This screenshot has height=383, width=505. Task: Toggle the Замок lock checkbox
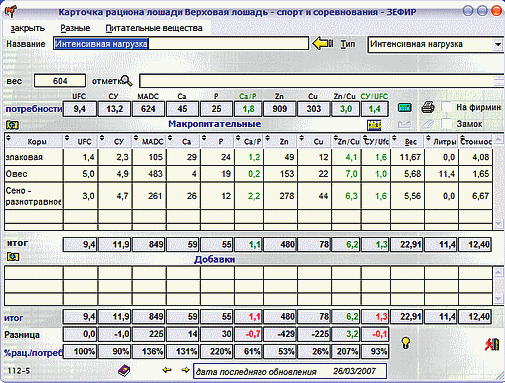pyautogui.click(x=446, y=124)
